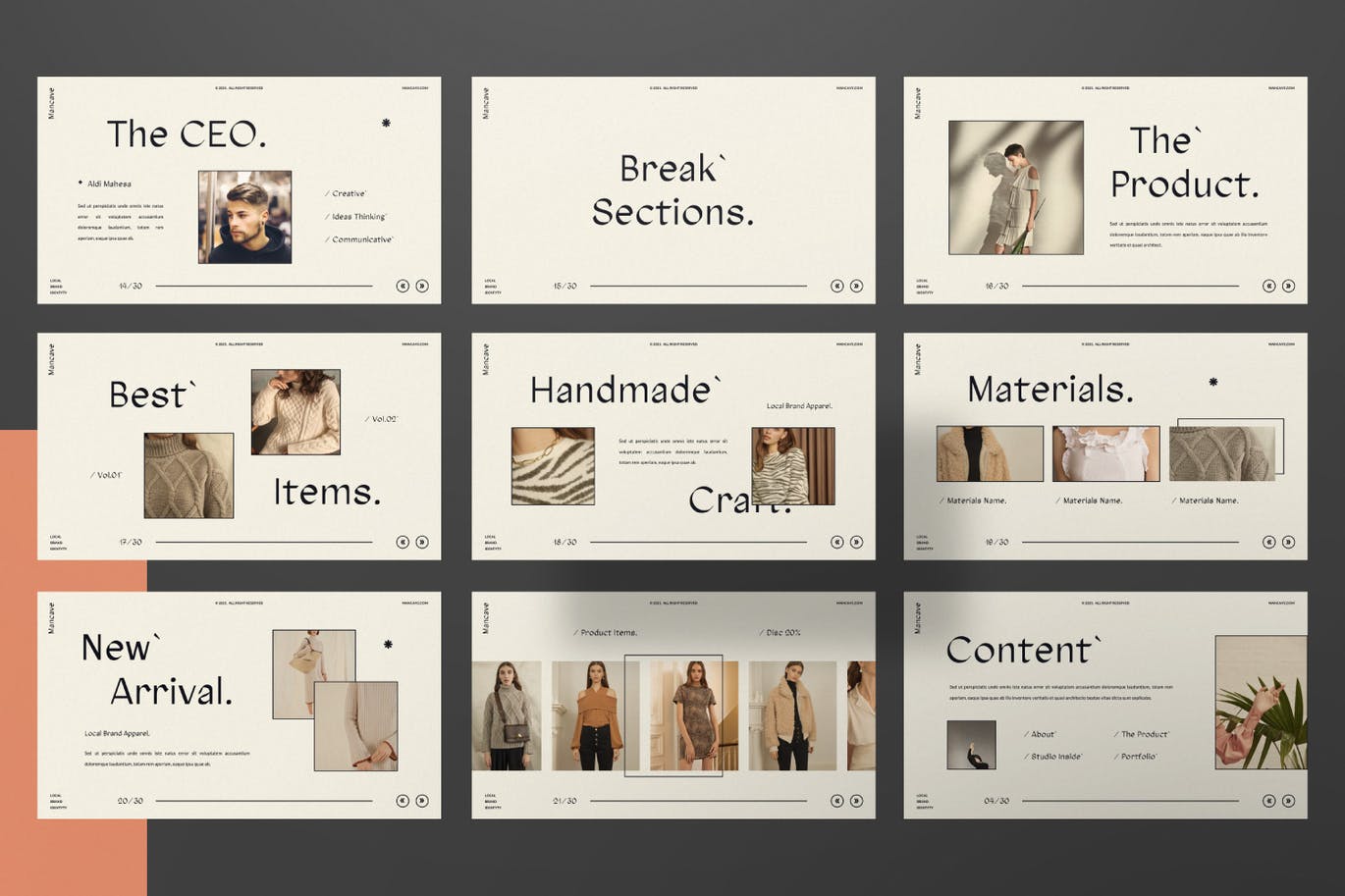Open the About link on Content slide
1345x896 pixels.
tap(1042, 734)
